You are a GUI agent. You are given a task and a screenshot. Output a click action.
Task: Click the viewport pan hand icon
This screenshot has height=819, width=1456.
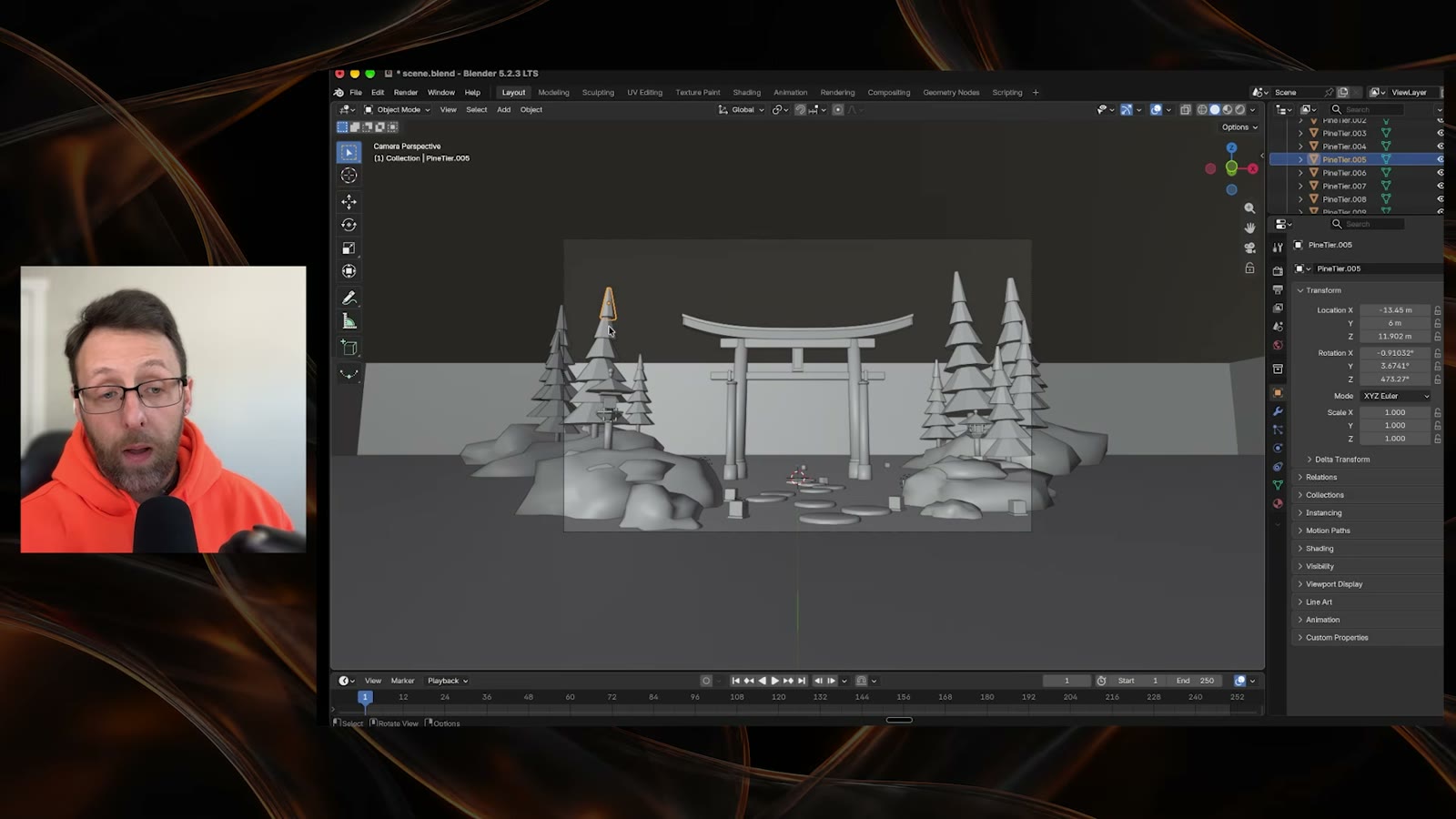1249,227
